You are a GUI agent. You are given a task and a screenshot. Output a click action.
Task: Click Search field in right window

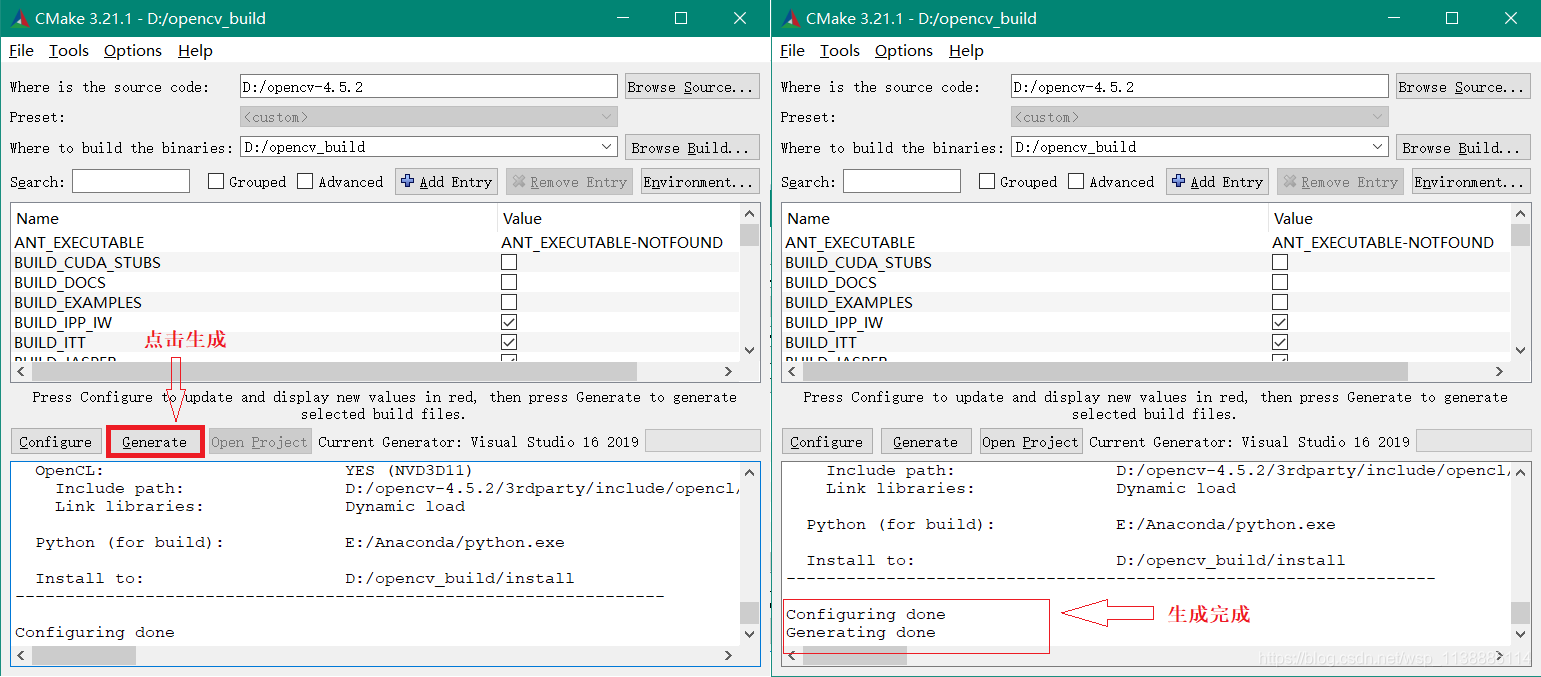pos(902,181)
